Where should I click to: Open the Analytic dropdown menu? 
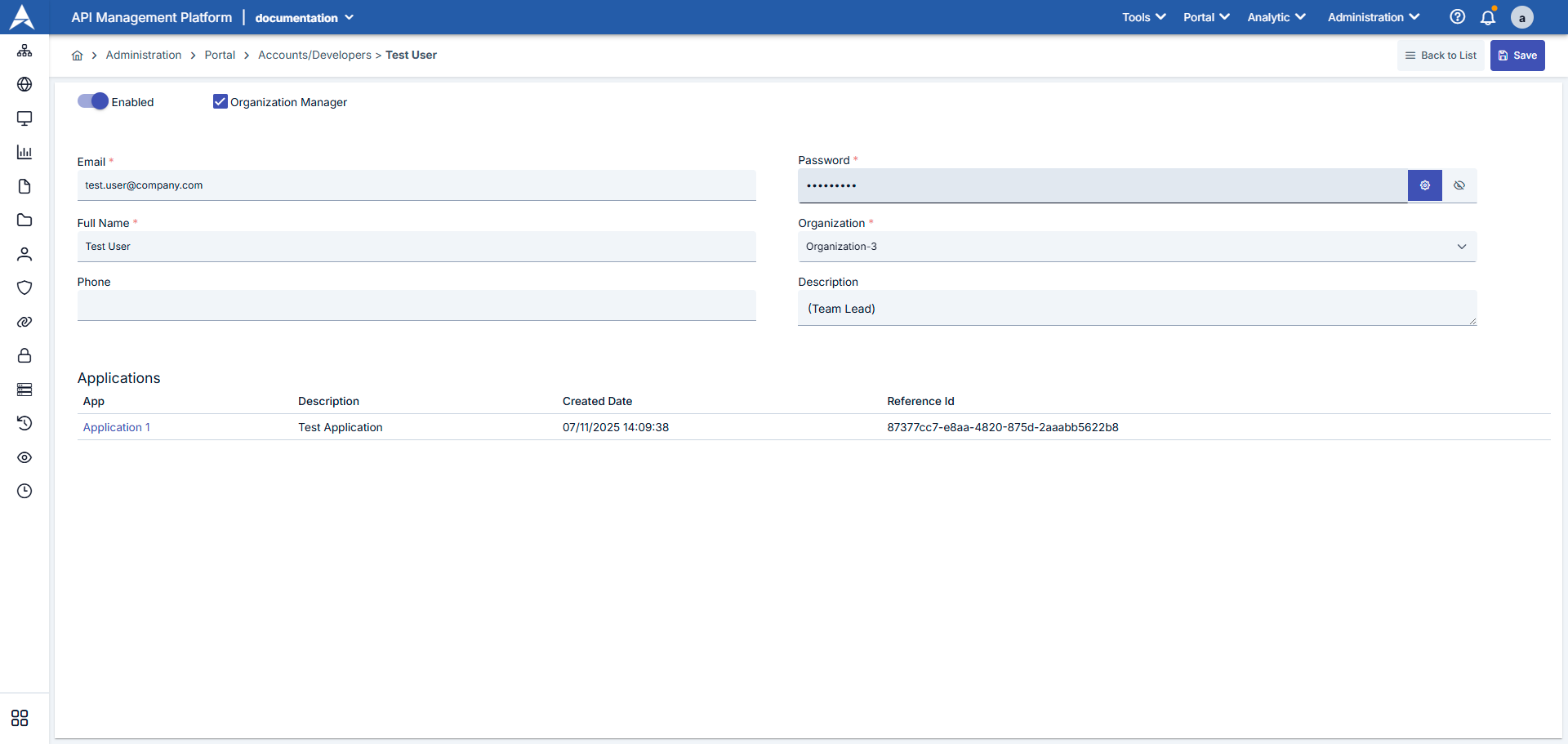tap(1275, 17)
